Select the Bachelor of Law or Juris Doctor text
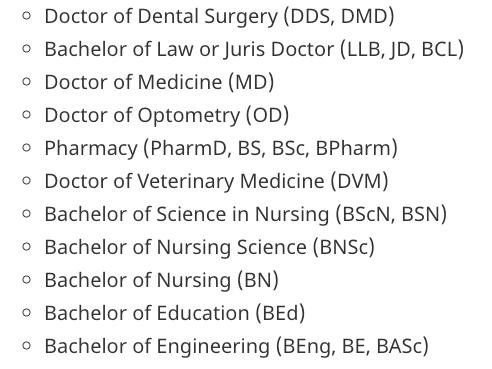This screenshot has width=492, height=369. (x=189, y=49)
